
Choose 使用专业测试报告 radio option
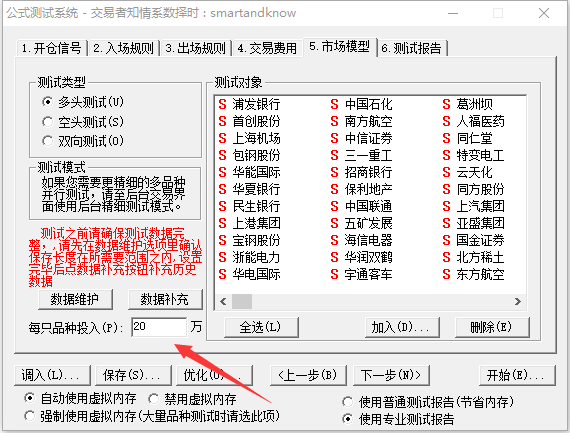398,419
